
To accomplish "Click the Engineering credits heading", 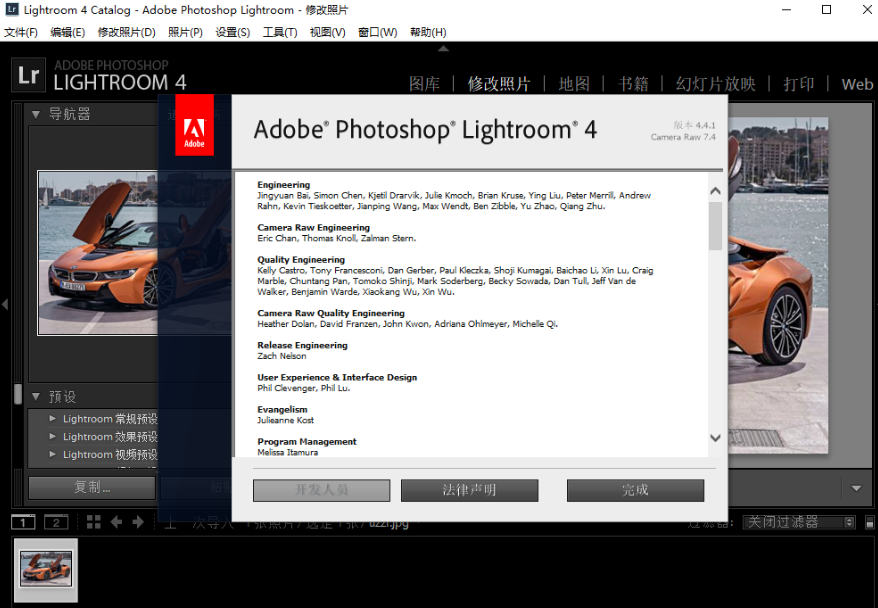I will 283,185.
